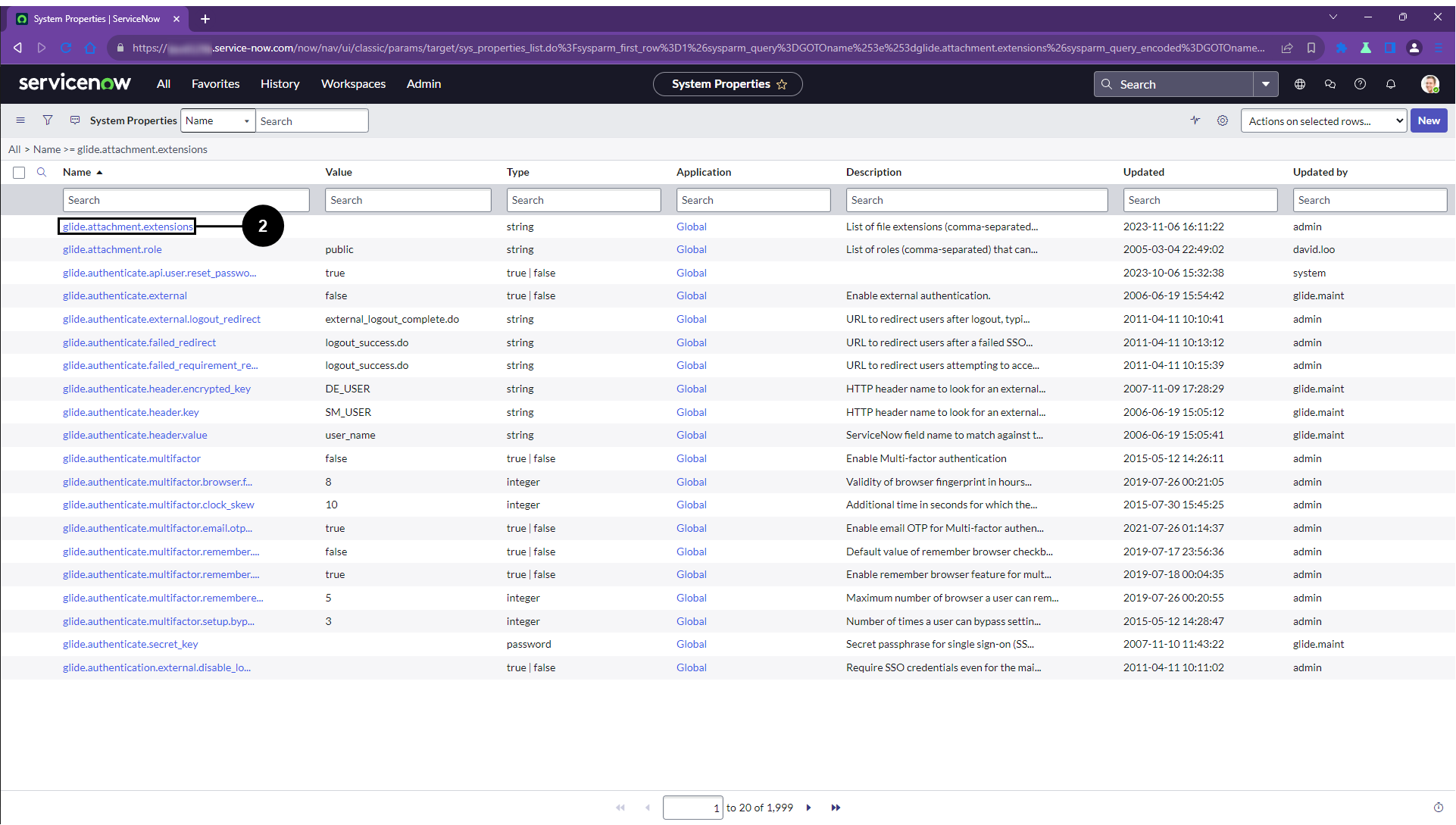1456x825 pixels.
Task: Click the Description column search field
Action: coord(976,200)
